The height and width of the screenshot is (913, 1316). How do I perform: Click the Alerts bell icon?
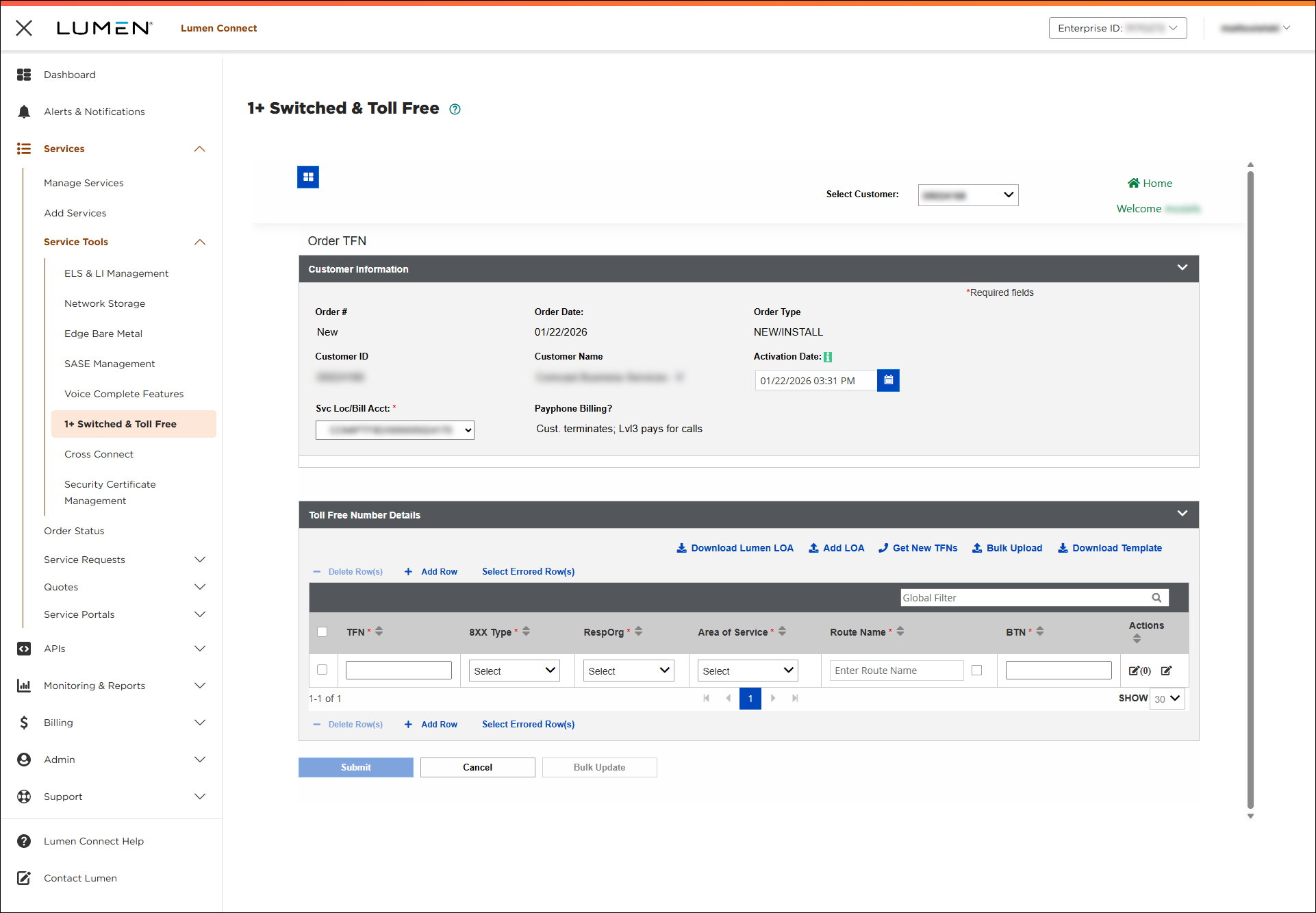[x=24, y=112]
